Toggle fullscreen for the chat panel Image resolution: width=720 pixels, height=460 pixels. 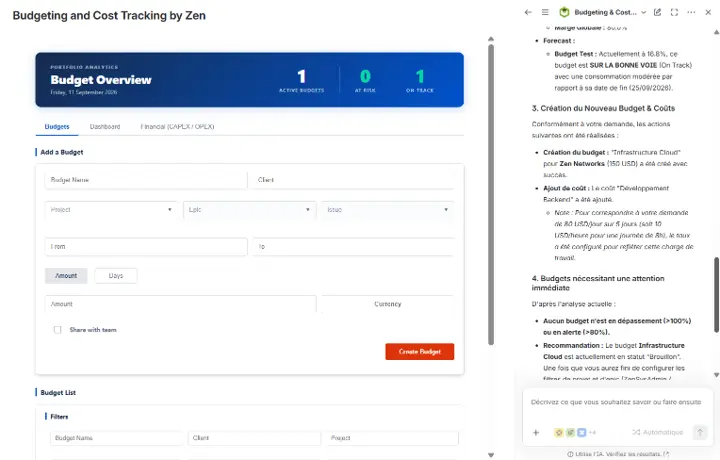(674, 12)
